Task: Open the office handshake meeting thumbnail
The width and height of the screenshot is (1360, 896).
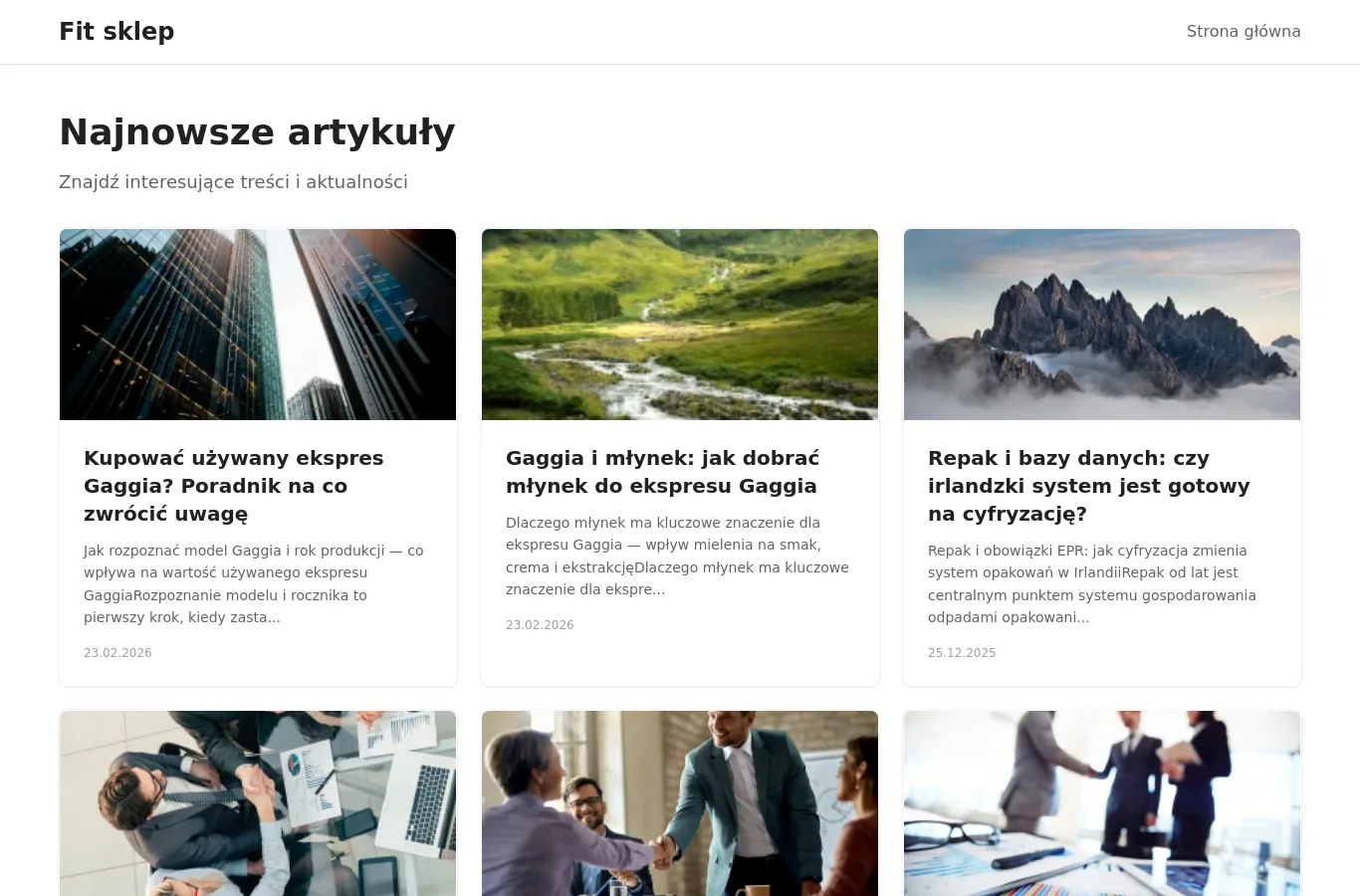Action: pos(680,803)
